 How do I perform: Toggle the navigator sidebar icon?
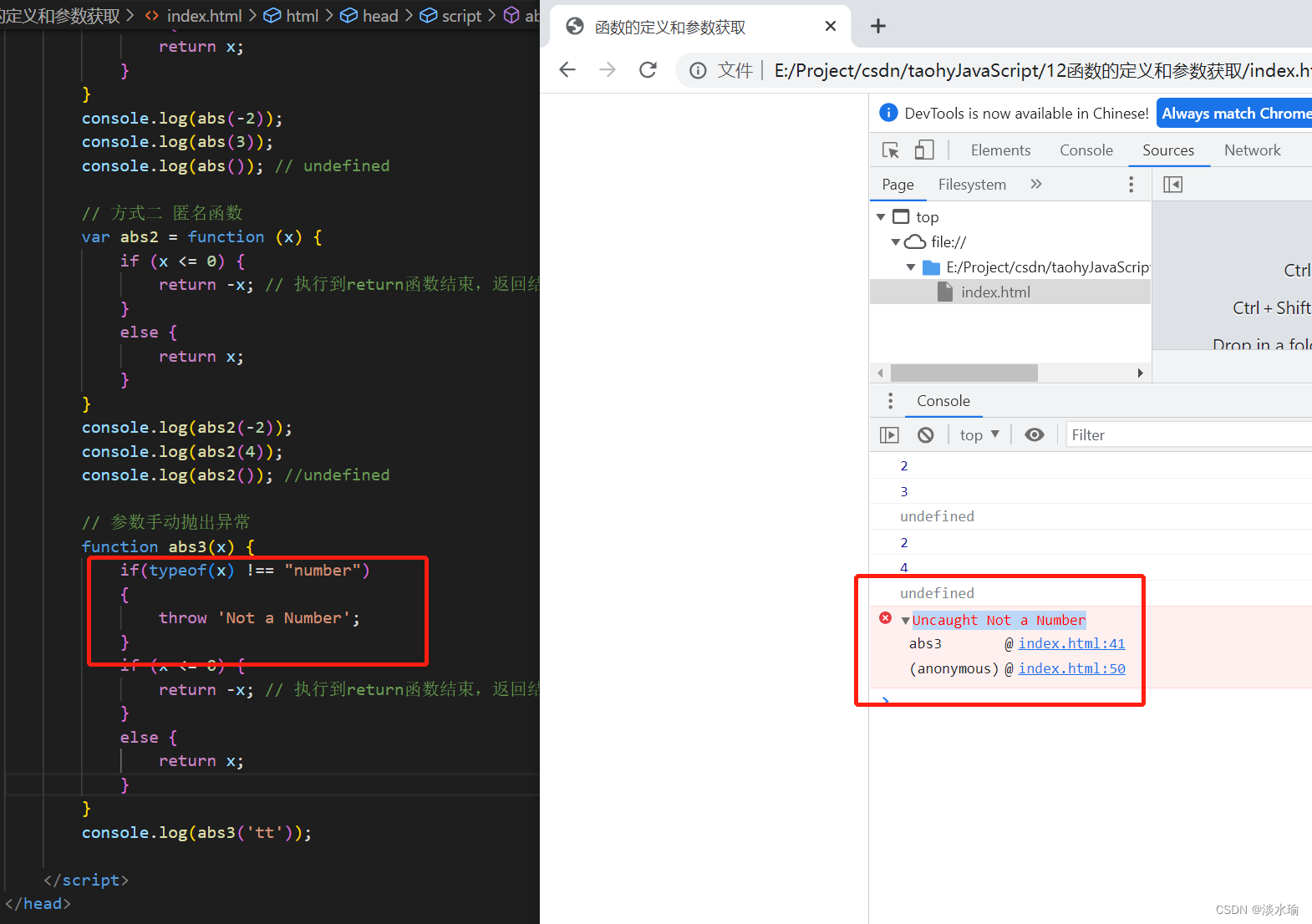(1172, 185)
